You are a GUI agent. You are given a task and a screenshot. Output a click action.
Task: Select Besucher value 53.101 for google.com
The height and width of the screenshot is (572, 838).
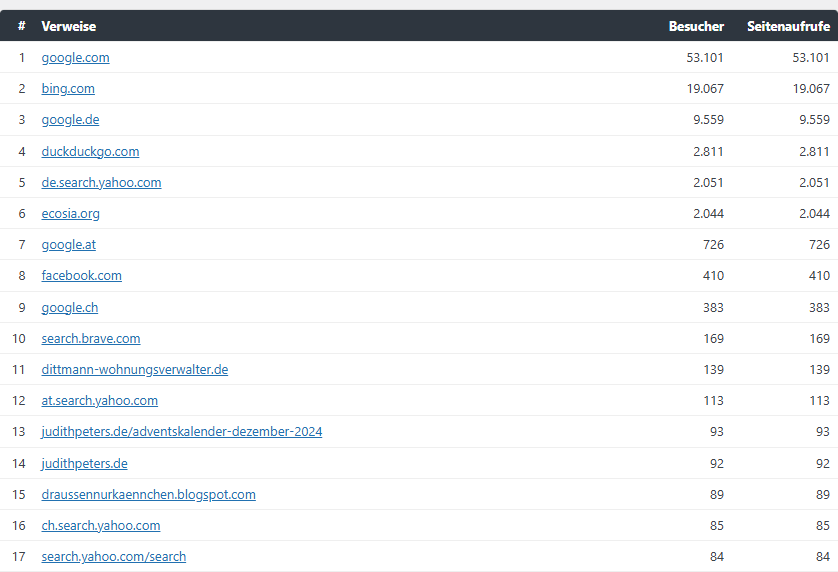point(705,58)
